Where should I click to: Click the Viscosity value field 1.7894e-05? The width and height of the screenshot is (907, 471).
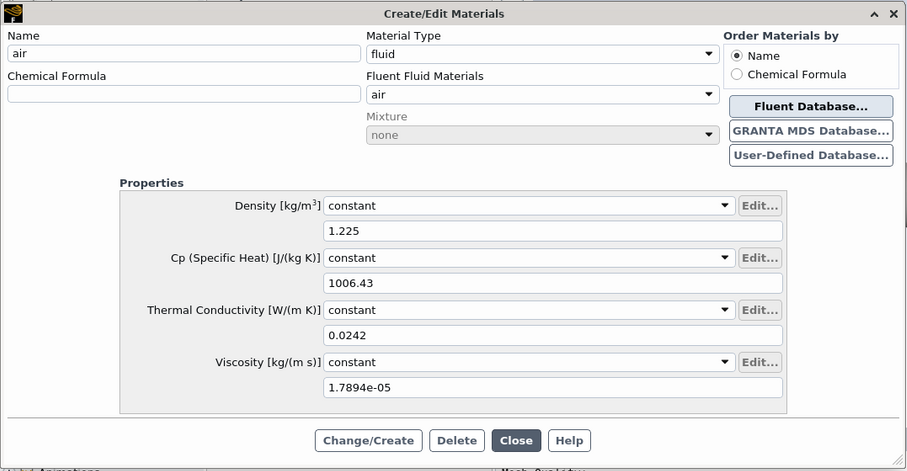coord(552,387)
